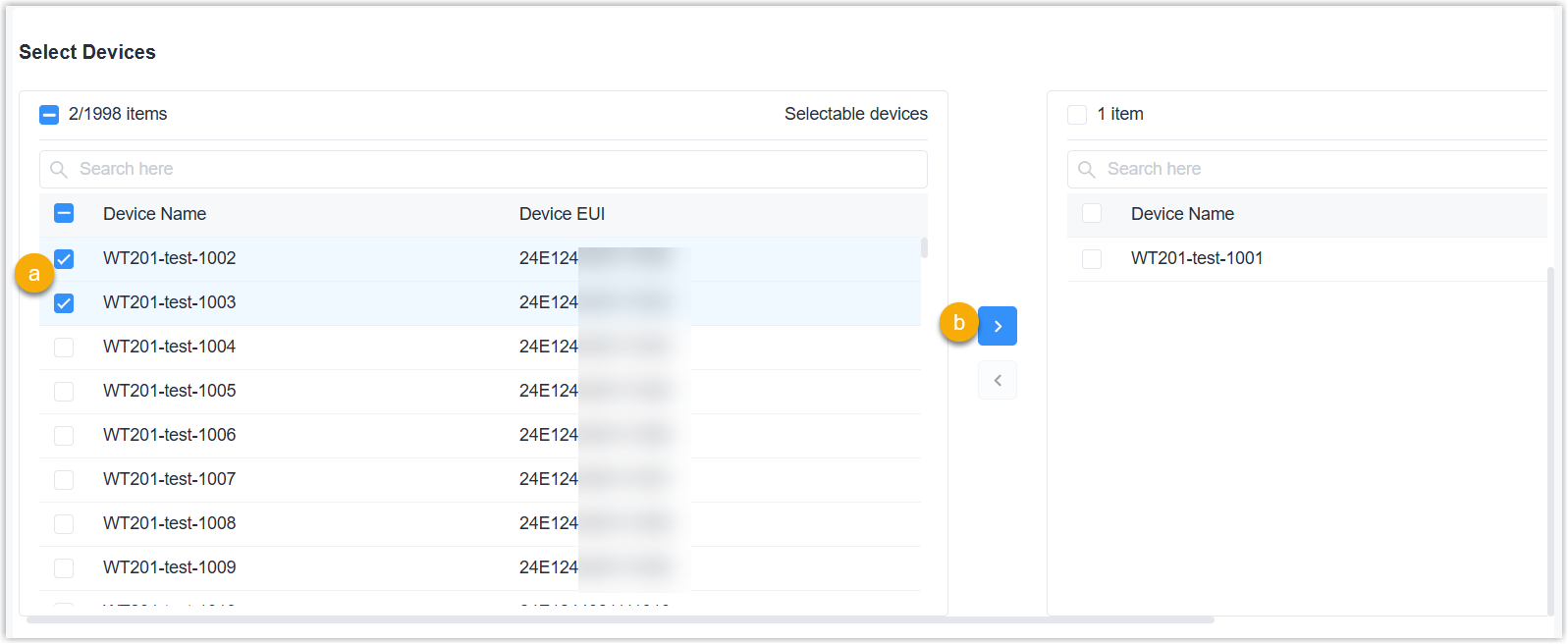Click the right panel search field
1568x644 pixels.
click(1316, 169)
